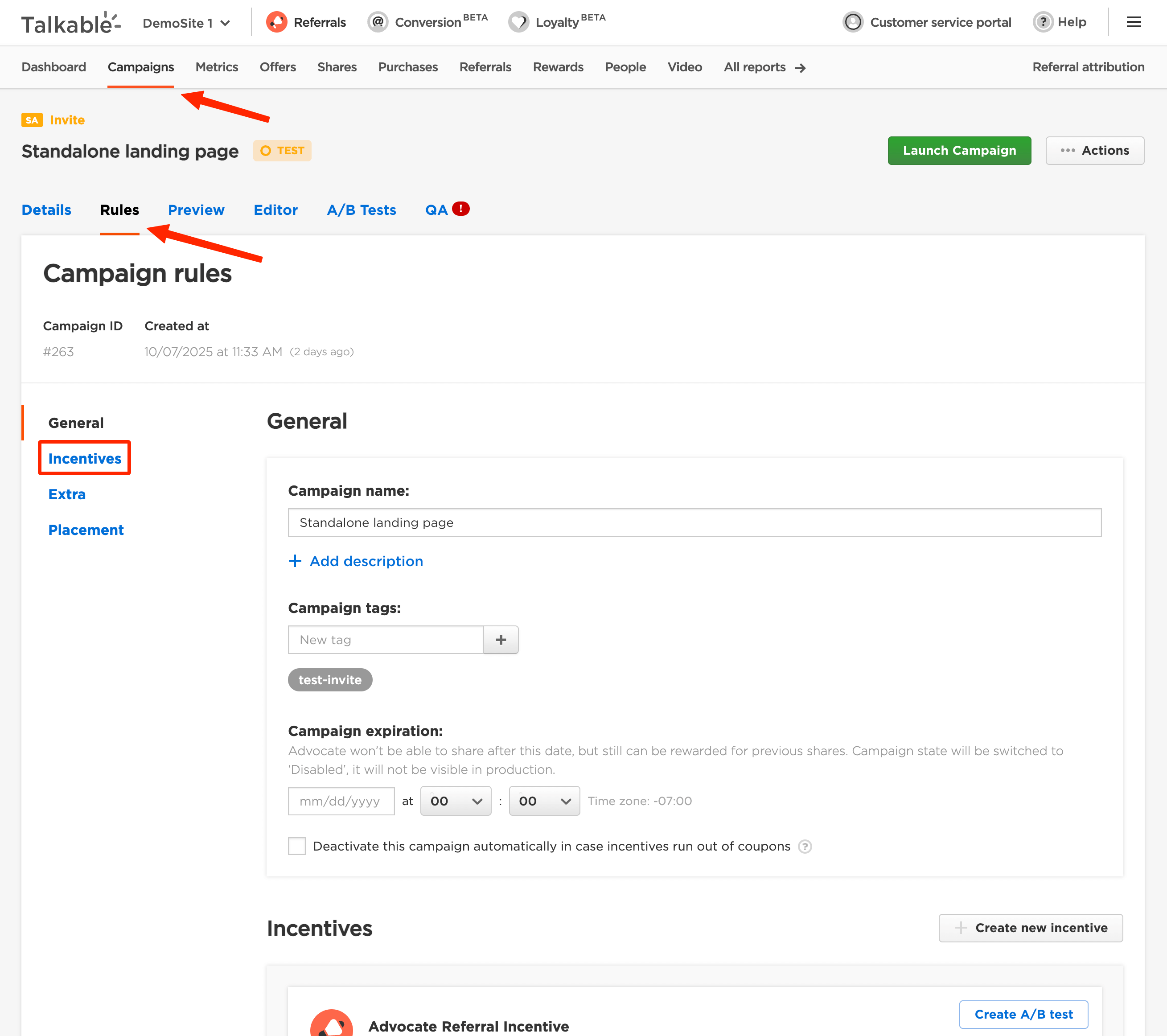The image size is (1167, 1036).
Task: Click the Loyalty heart icon
Action: point(518,22)
